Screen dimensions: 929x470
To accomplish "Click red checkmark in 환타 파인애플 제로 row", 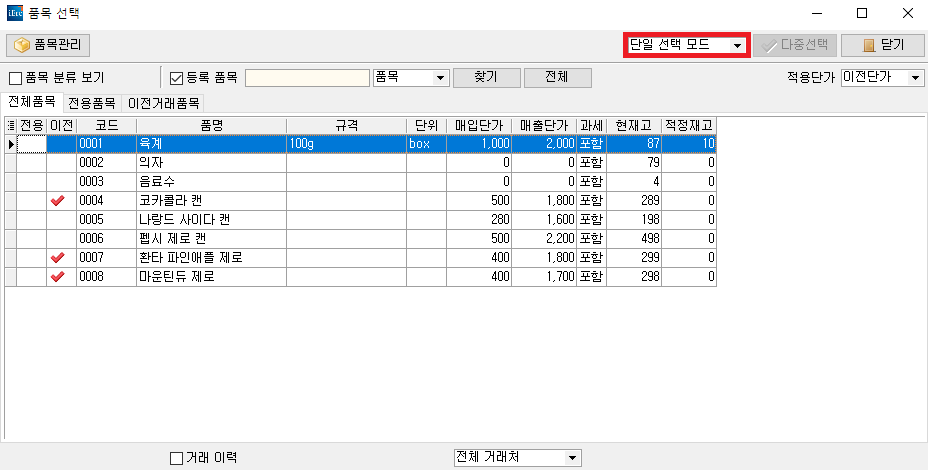I will (57, 258).
